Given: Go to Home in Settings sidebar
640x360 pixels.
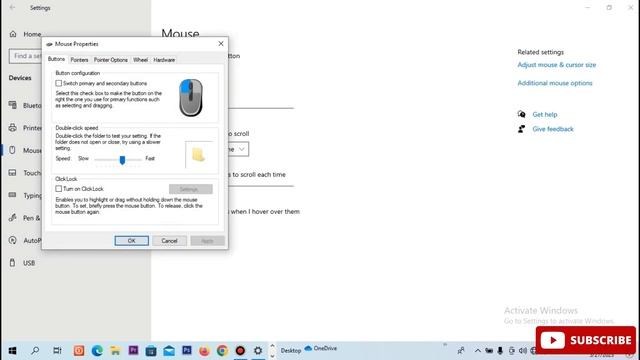Looking at the screenshot, I should [x=25, y=34].
